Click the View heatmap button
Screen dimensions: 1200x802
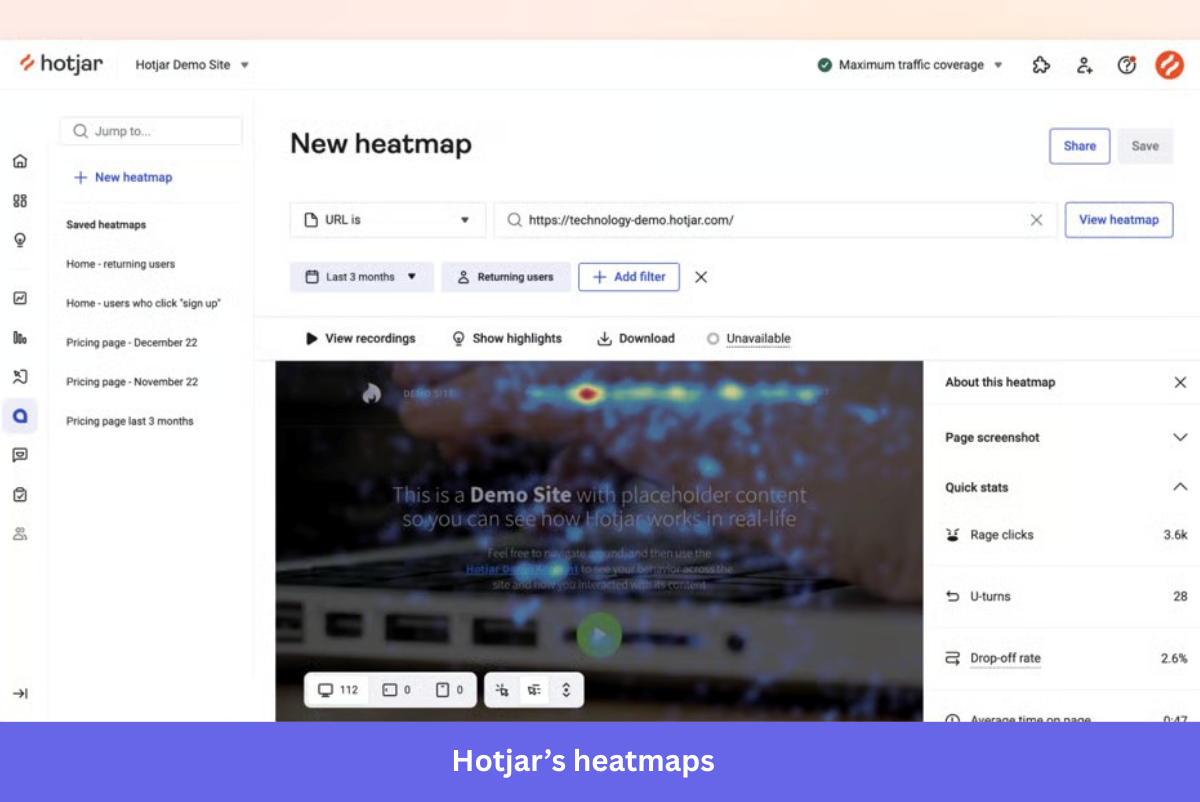[1119, 219]
